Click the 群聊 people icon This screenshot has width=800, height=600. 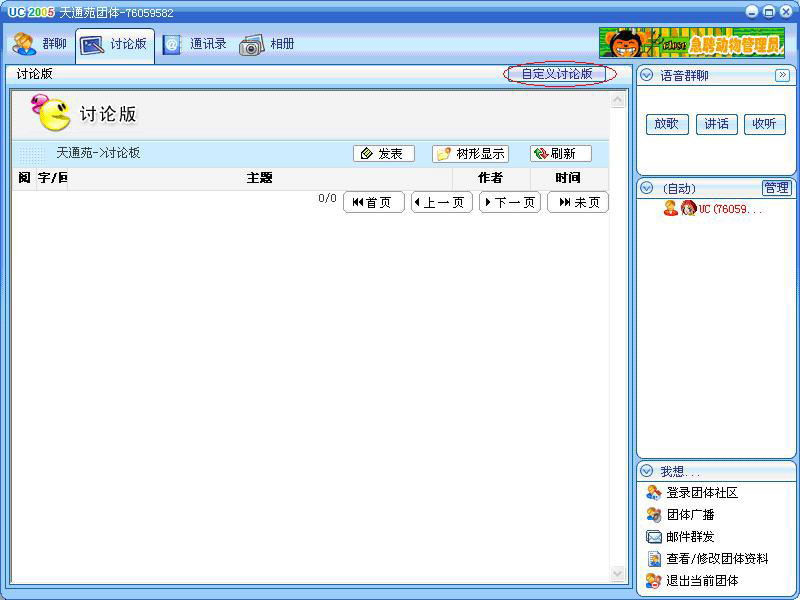click(23, 44)
